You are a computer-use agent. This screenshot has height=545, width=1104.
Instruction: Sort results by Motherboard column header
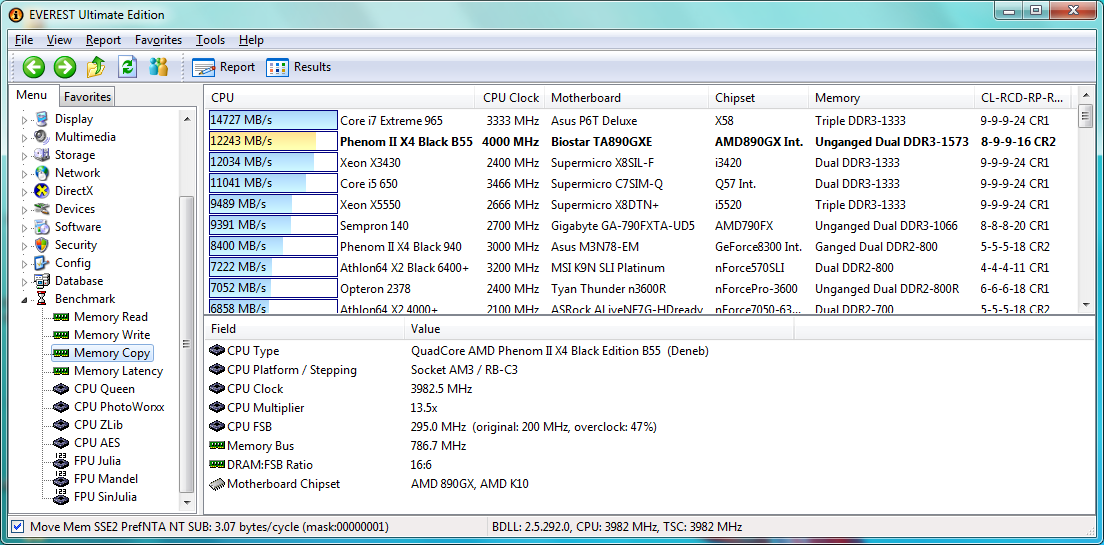tap(627, 98)
